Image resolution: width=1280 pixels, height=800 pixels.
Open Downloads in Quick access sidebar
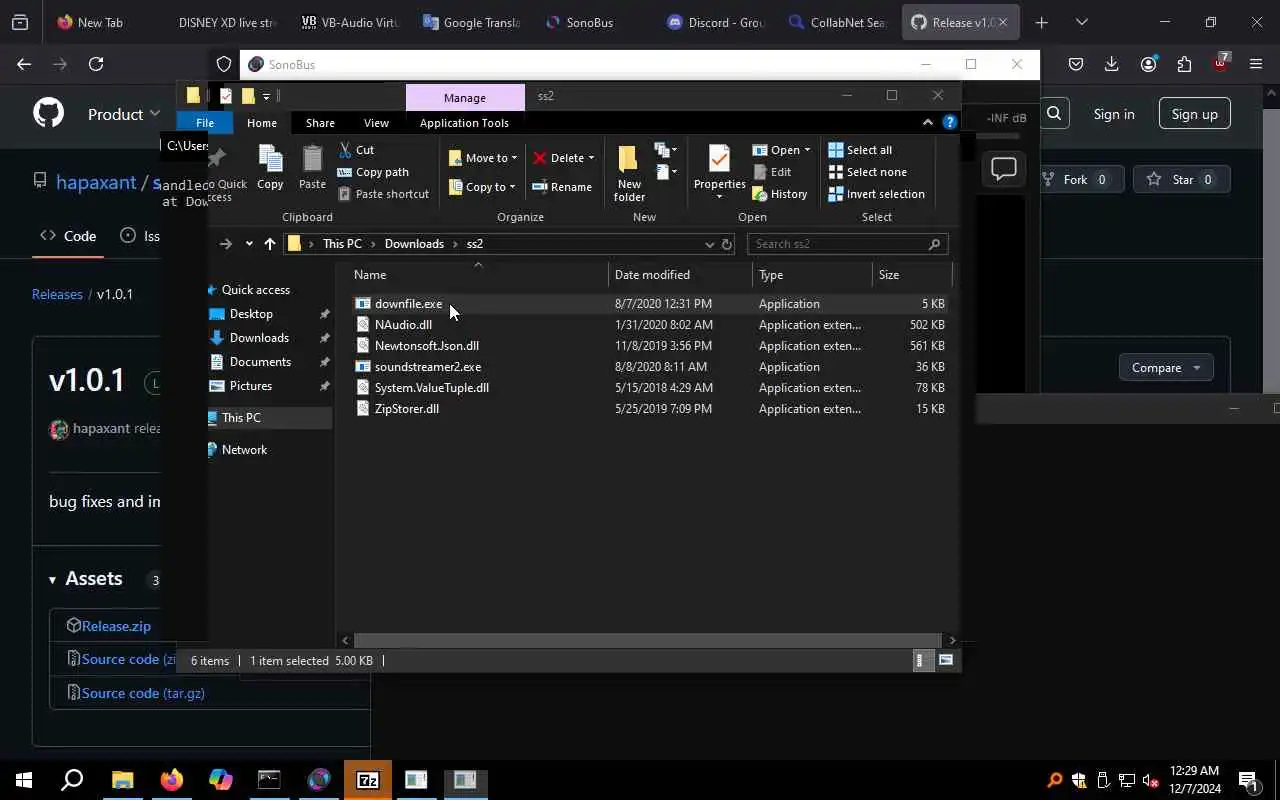[259, 338]
